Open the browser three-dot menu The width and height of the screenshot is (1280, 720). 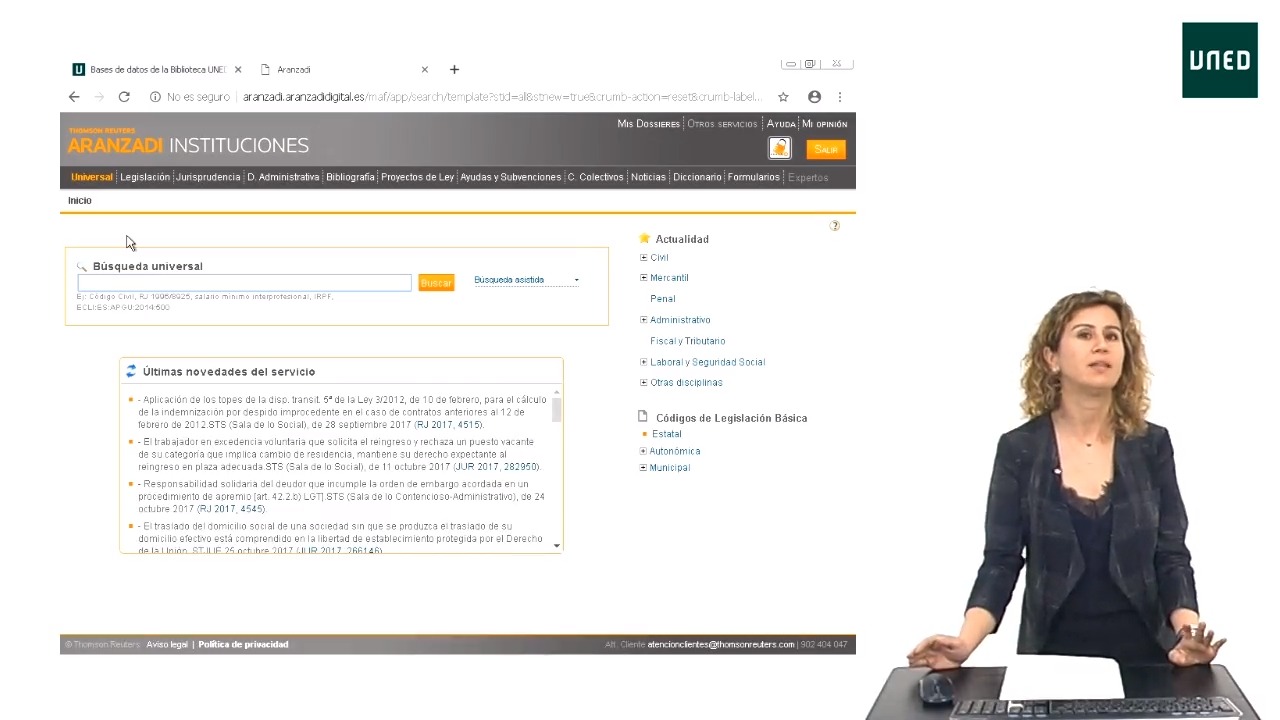coord(840,97)
